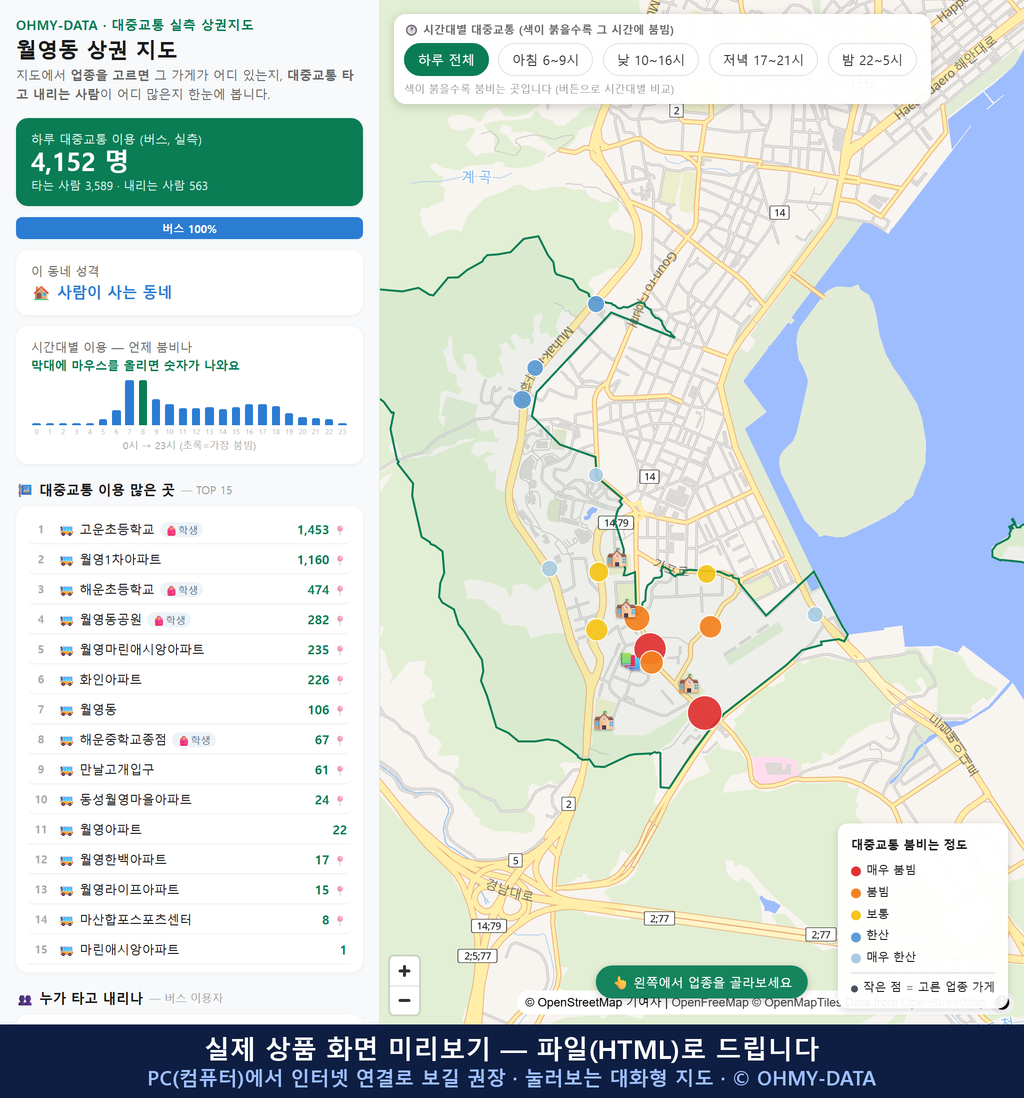Select the 저녁 17~21시 time filter
The width and height of the screenshot is (1024, 1098).
click(x=763, y=60)
